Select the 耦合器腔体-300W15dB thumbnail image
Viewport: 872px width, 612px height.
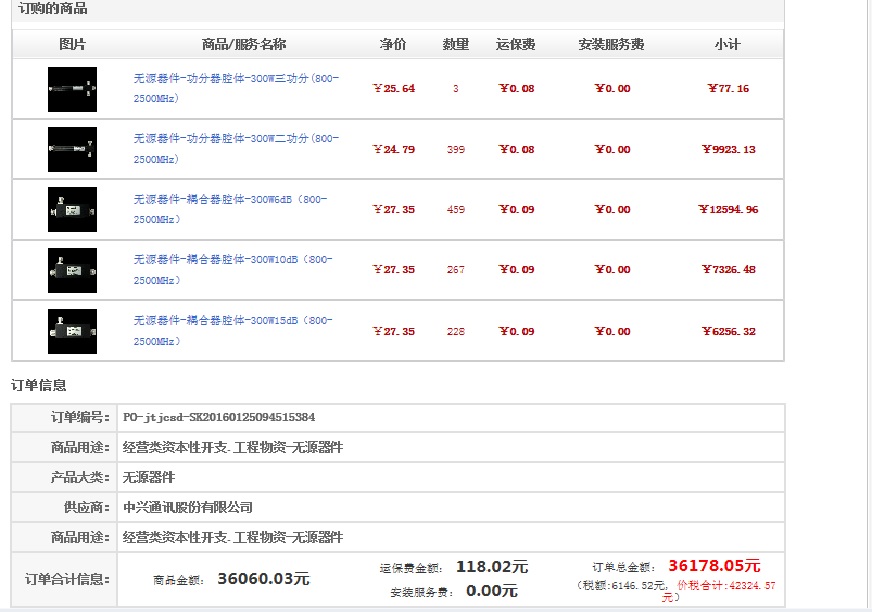72,331
